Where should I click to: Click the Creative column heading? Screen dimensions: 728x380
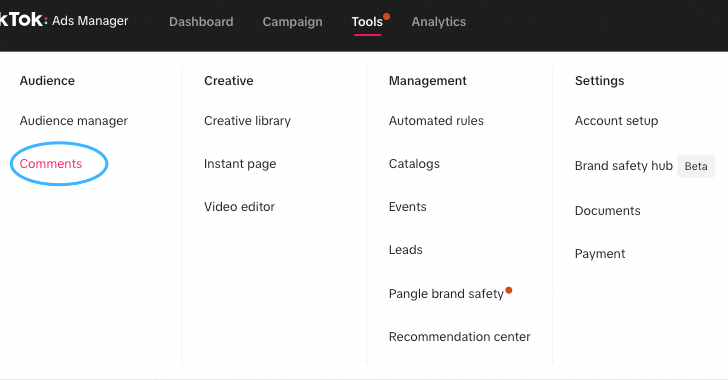228,81
